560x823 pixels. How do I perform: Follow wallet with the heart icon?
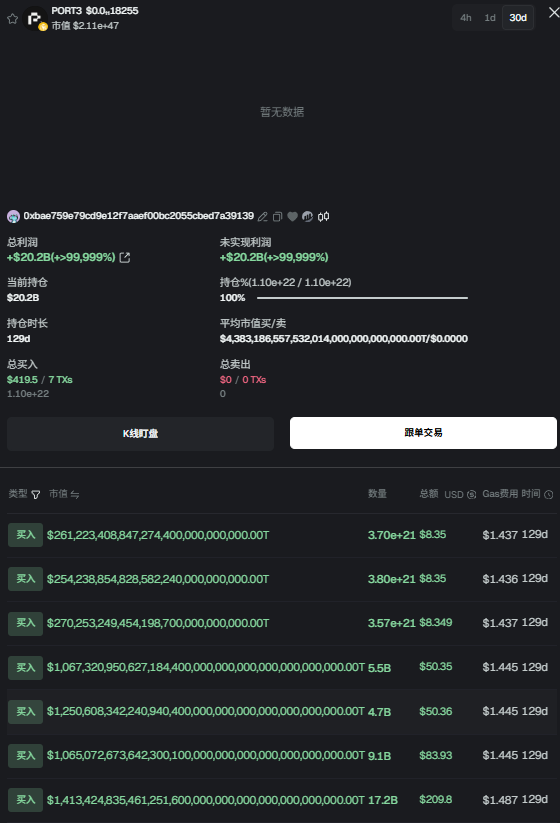pos(292,216)
